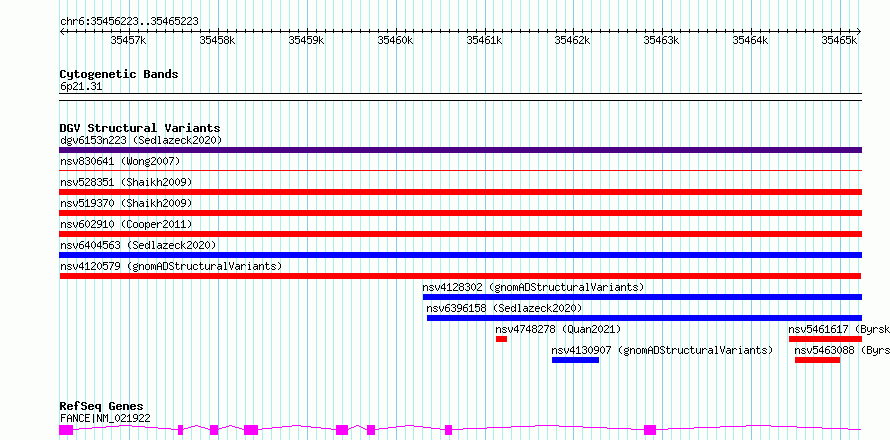Viewport: 890px width, 440px height.
Task: Click nsv4120579 (gnomADStructuralVariants) label
Action: 171,266
